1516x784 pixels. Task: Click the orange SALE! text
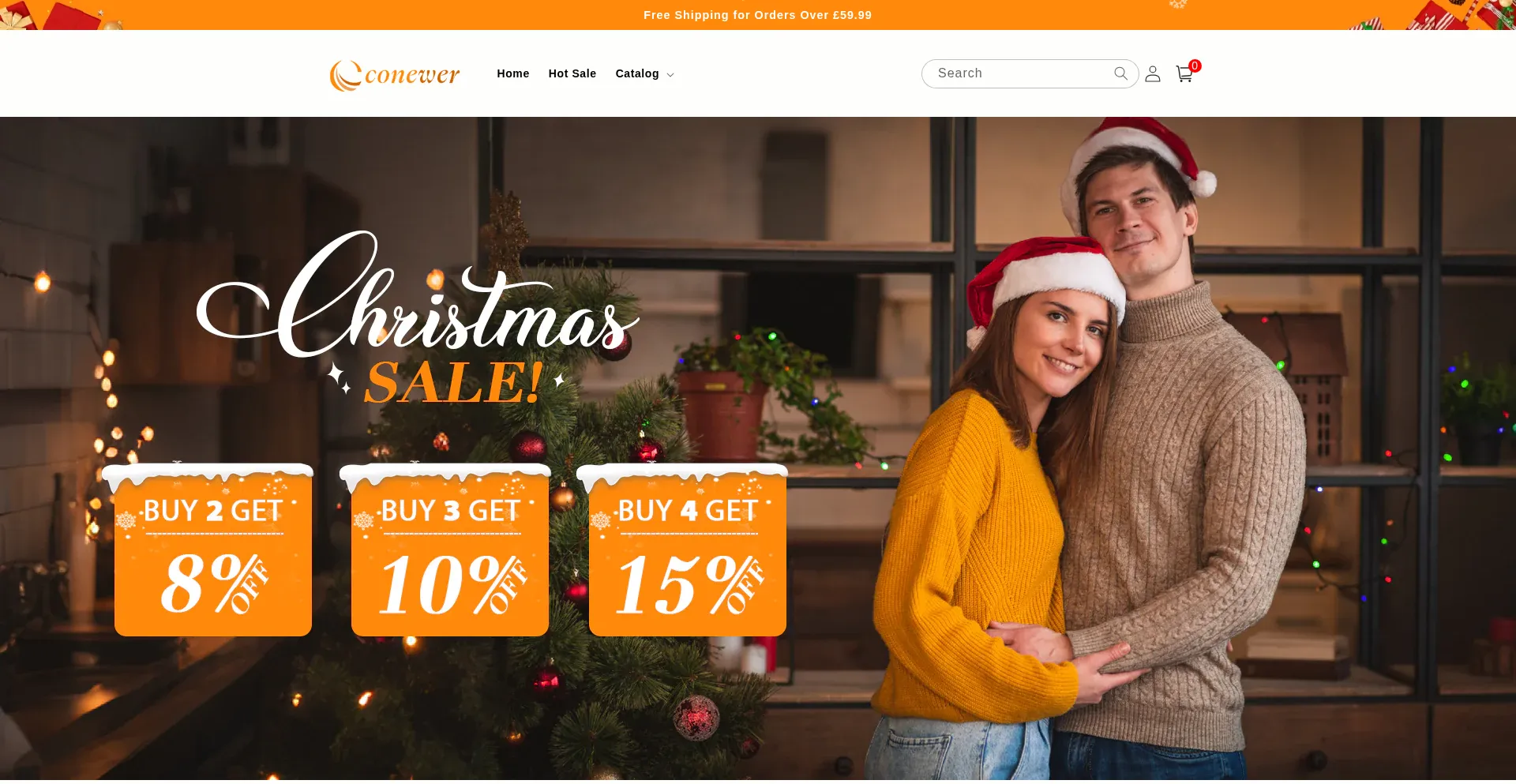click(x=454, y=383)
